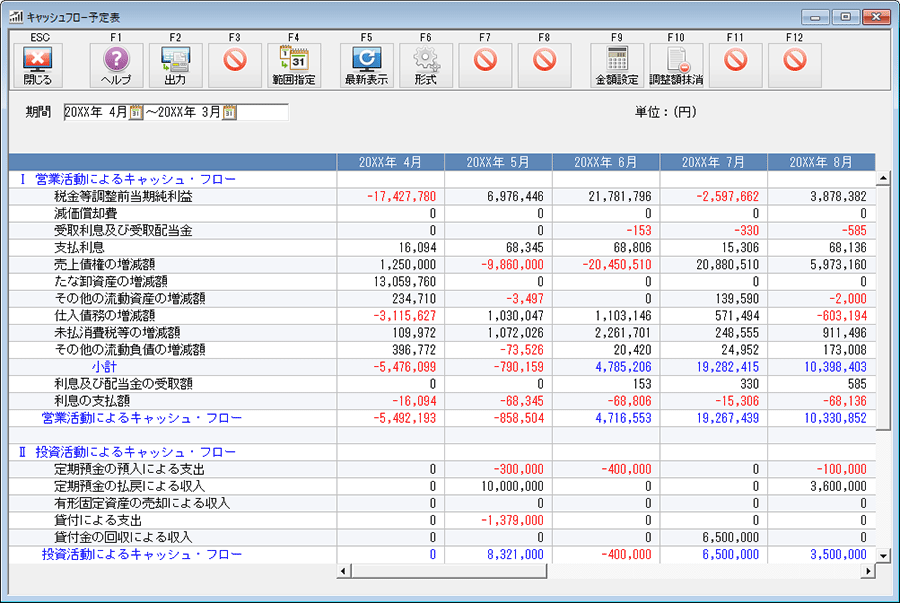Screen dimensions: 900x603
Task: Click the 10,000,000 deposit refund cell
Action: [498, 486]
